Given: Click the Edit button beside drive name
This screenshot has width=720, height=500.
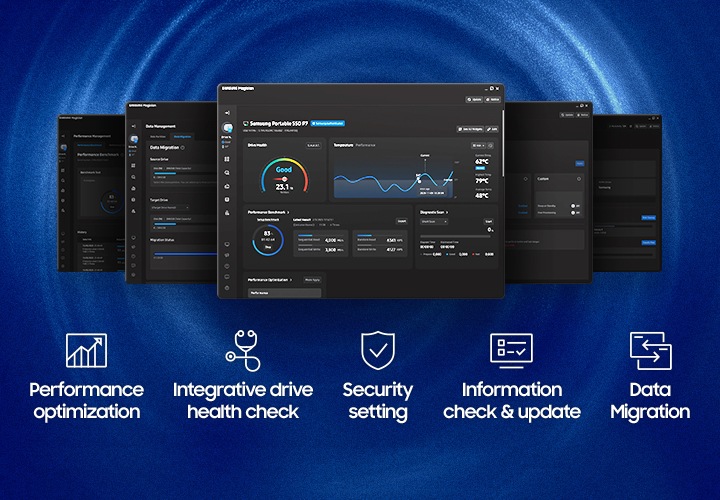Looking at the screenshot, I should point(492,129).
